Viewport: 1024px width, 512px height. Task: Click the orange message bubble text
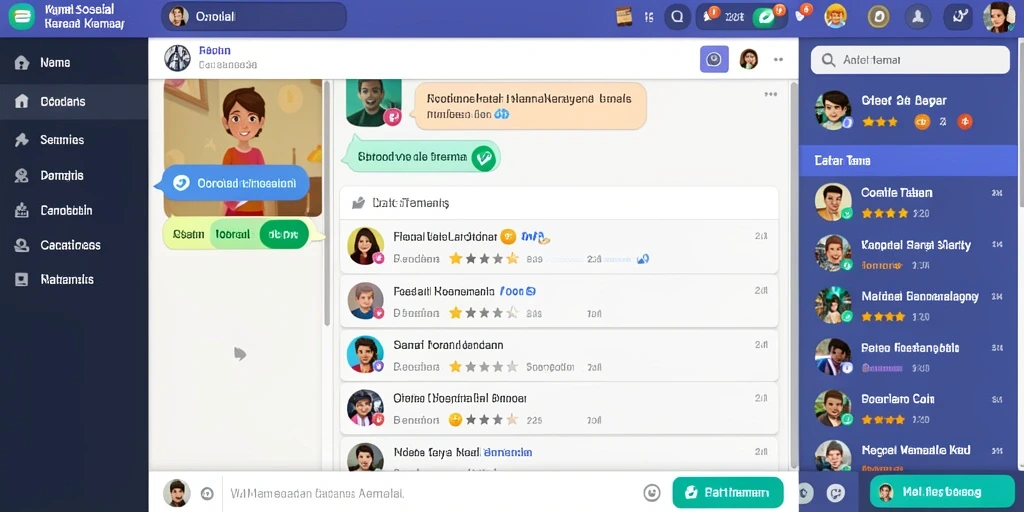(x=530, y=106)
